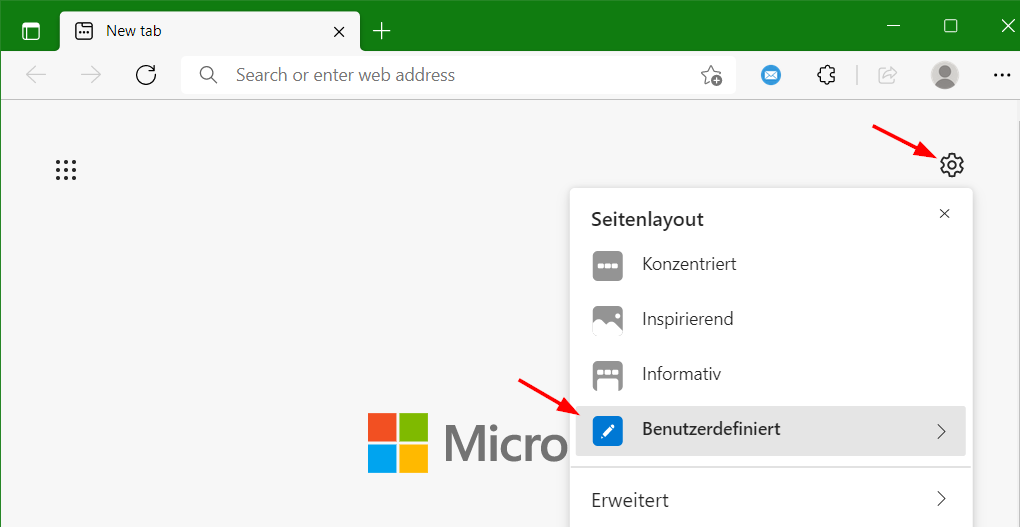Click the Informativ layout icon
The width and height of the screenshot is (1020, 527).
pos(608,376)
